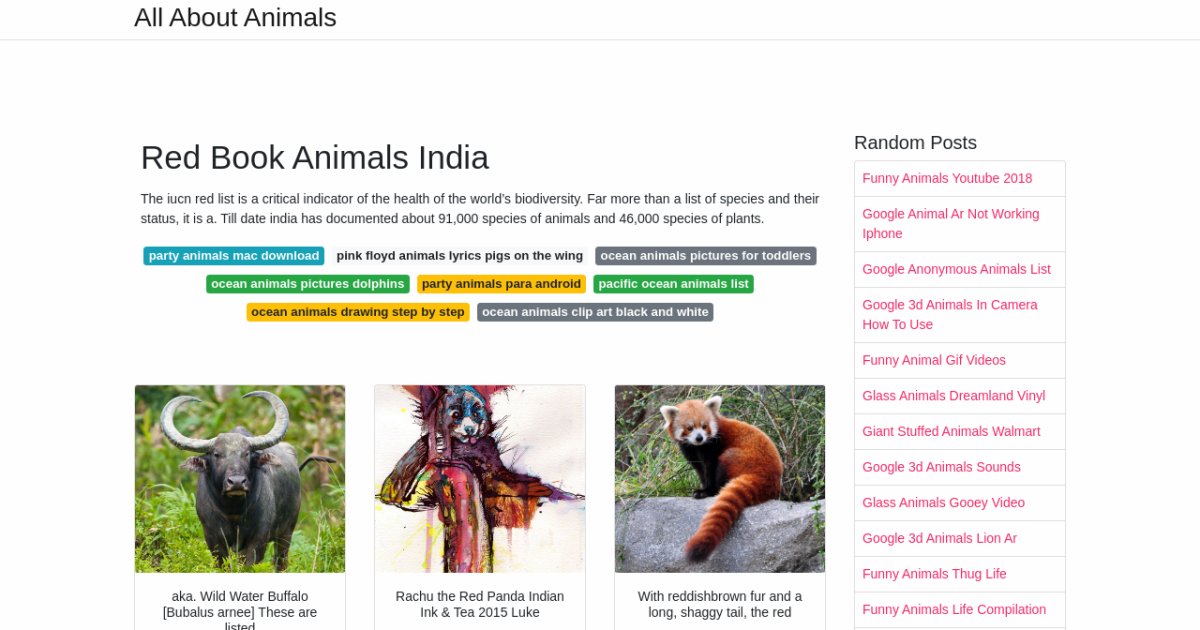Open 'ocean animals pictures for toddlers' tag
1200x630 pixels.
tap(705, 256)
